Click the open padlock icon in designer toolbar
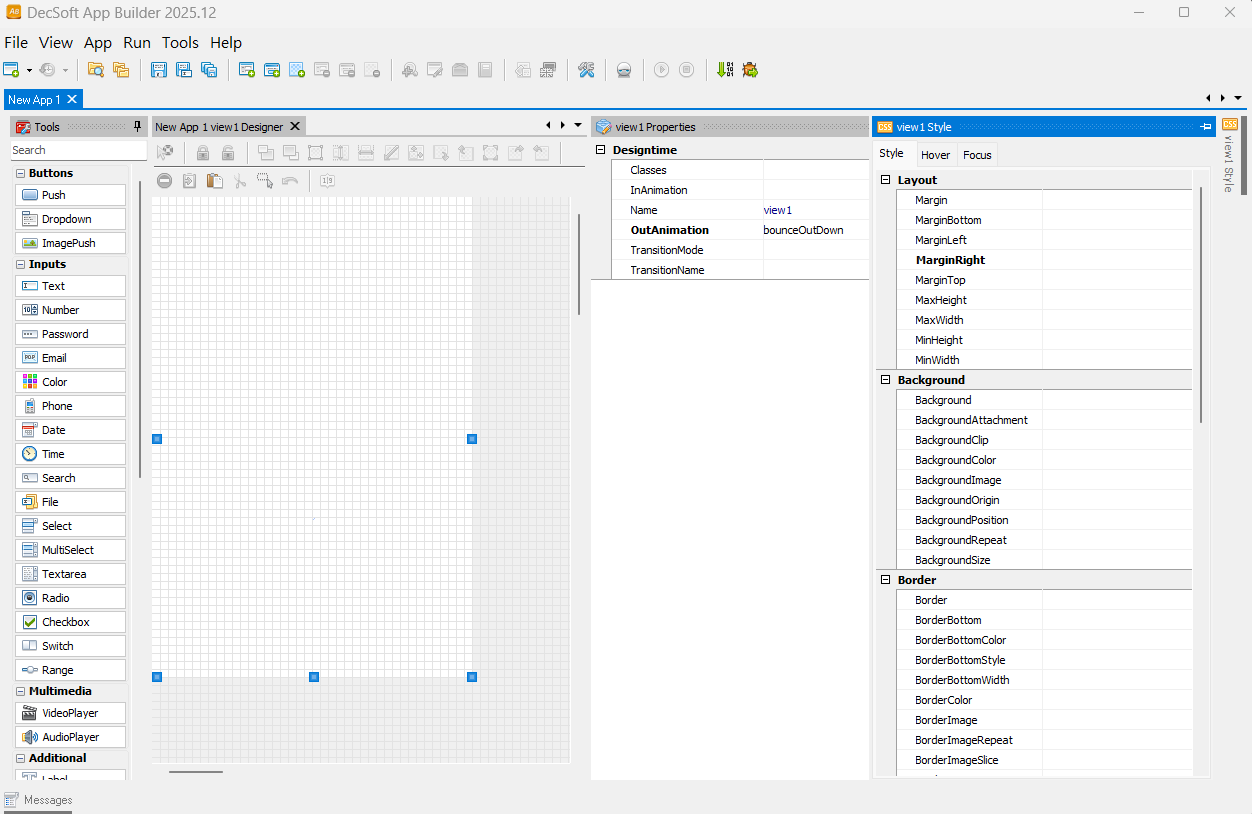This screenshot has width=1252, height=814. tap(228, 153)
